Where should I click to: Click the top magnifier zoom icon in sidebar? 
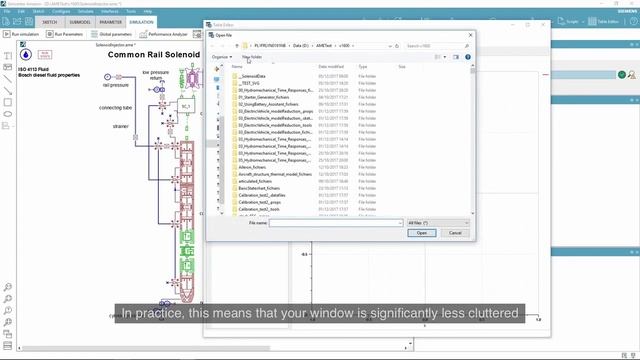click(7, 287)
